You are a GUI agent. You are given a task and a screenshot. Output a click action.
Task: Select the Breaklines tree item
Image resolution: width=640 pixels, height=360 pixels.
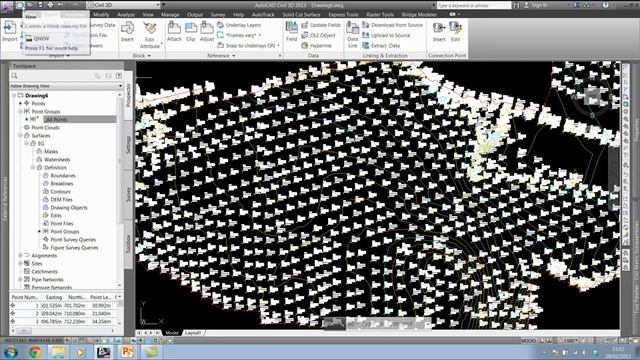[62, 184]
